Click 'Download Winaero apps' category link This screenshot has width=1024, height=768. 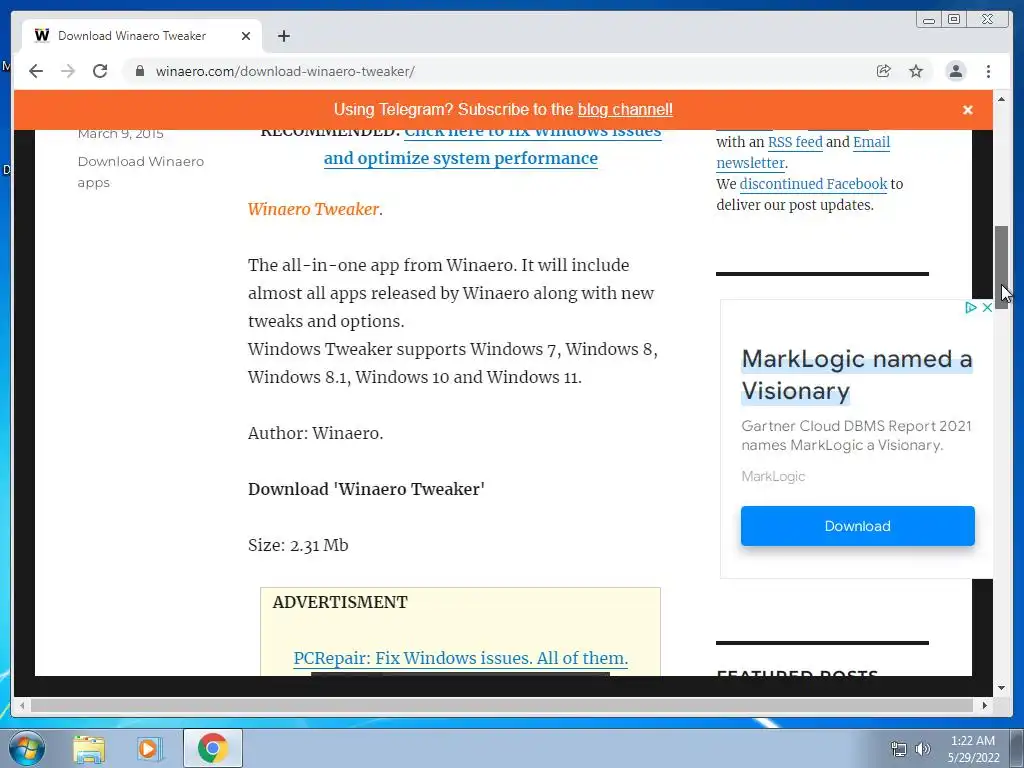tap(140, 172)
